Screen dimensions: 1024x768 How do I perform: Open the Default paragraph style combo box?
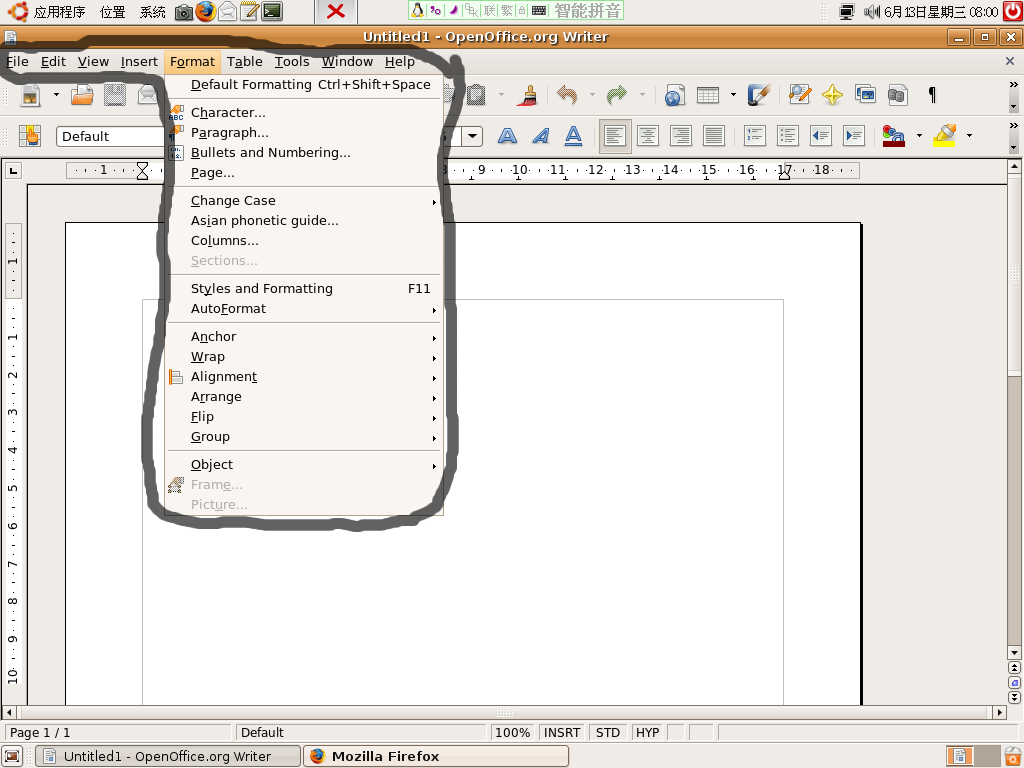[x=110, y=136]
